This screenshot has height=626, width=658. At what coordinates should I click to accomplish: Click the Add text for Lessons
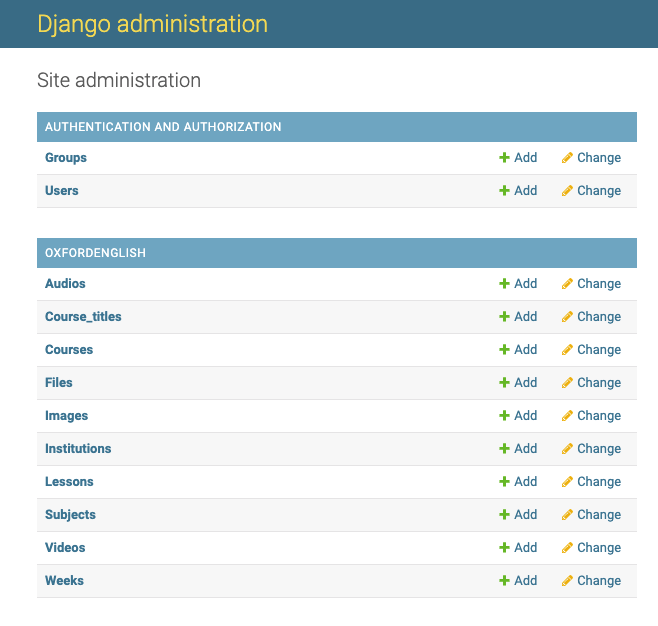tap(526, 482)
